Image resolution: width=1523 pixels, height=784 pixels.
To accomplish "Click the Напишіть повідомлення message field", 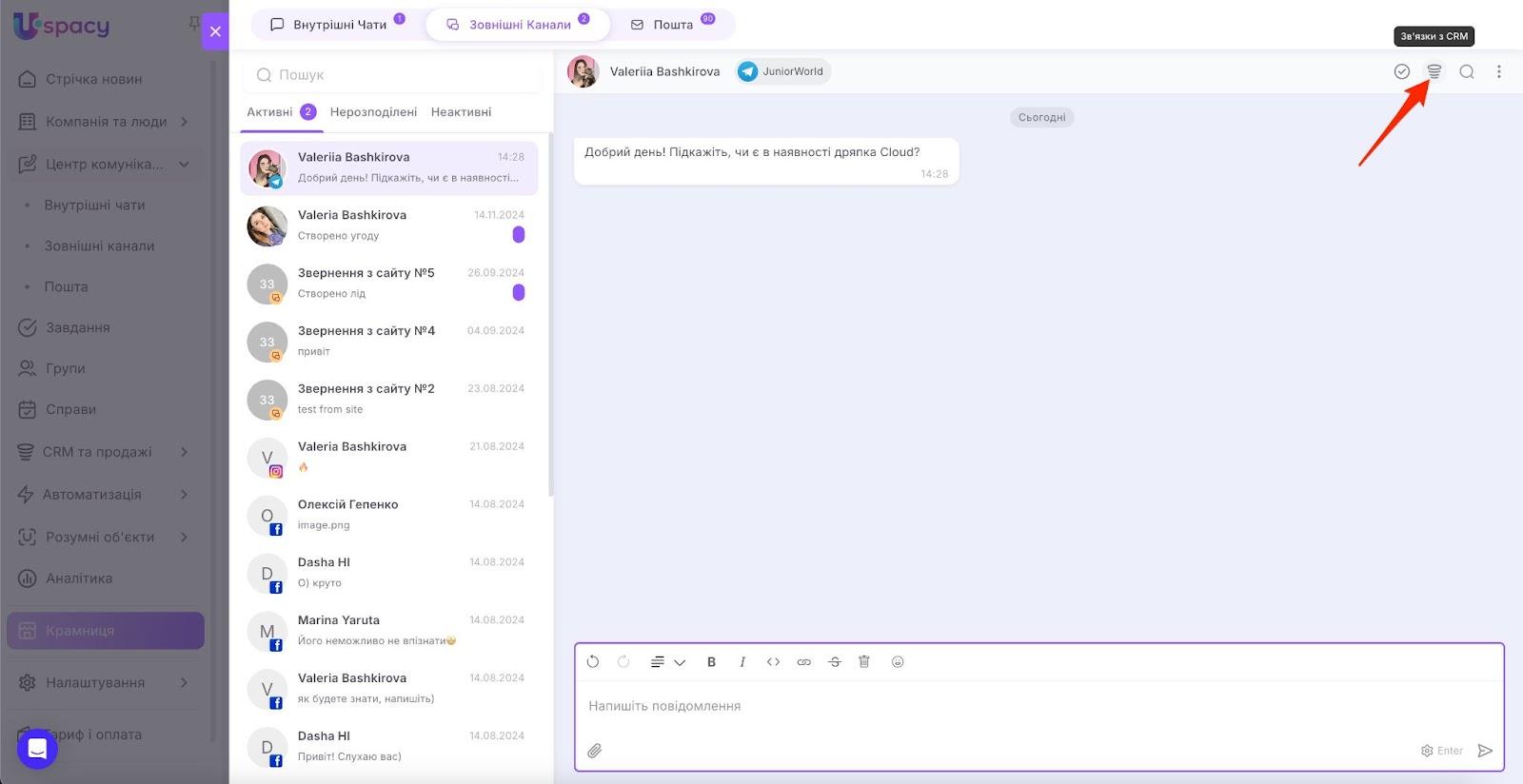I will pos(1038,706).
